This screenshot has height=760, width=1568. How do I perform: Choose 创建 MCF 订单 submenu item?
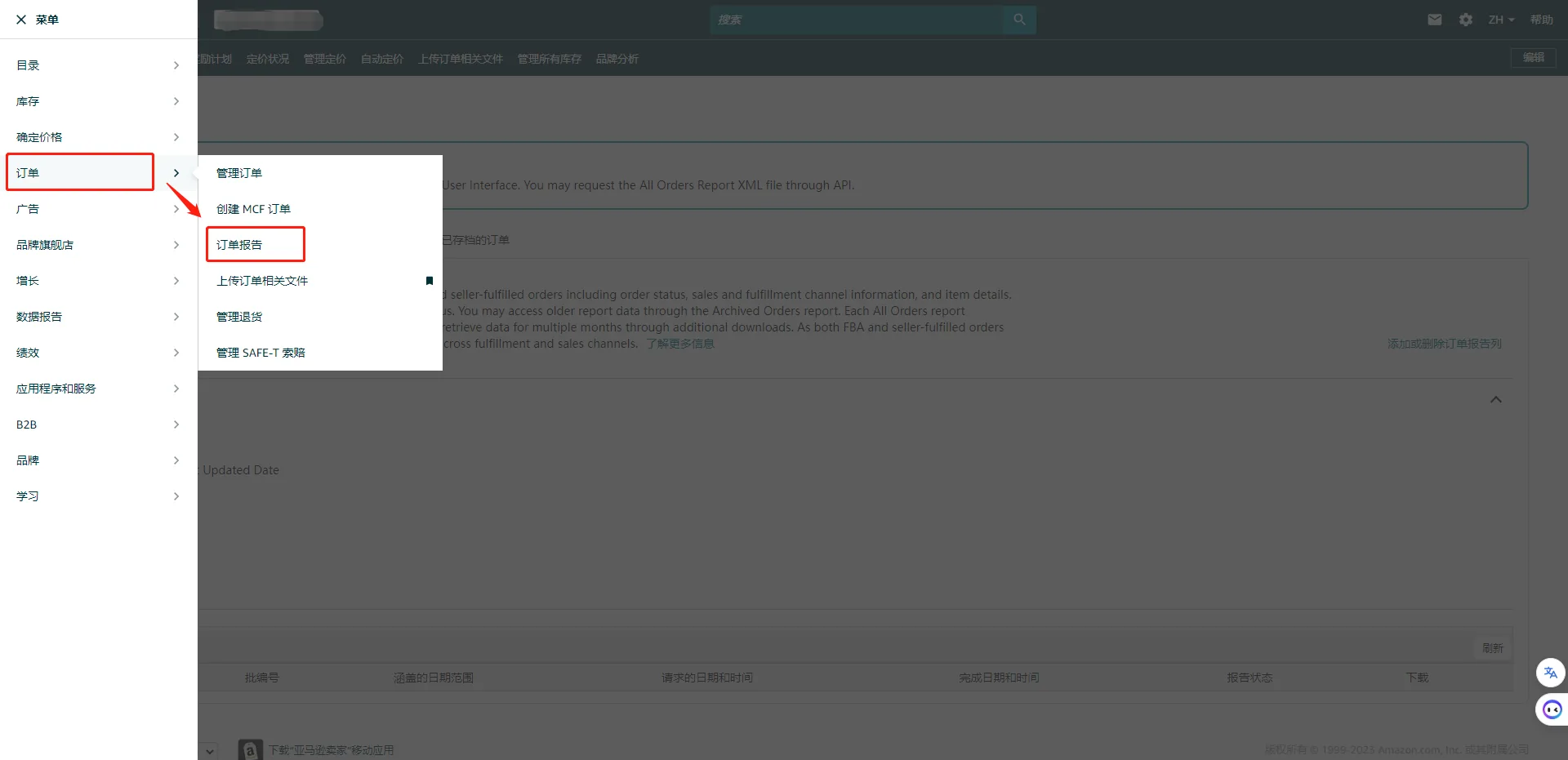tap(253, 209)
